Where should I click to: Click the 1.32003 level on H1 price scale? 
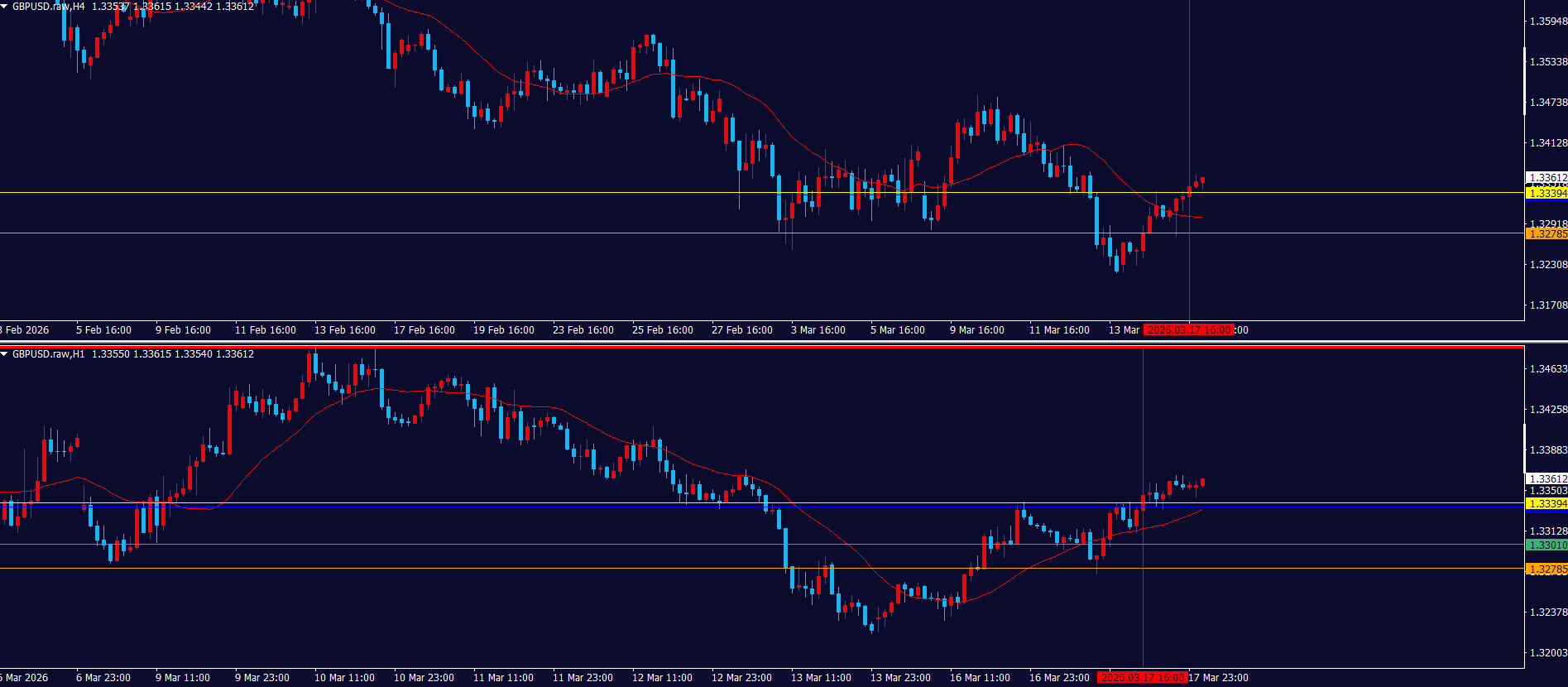[1547, 653]
